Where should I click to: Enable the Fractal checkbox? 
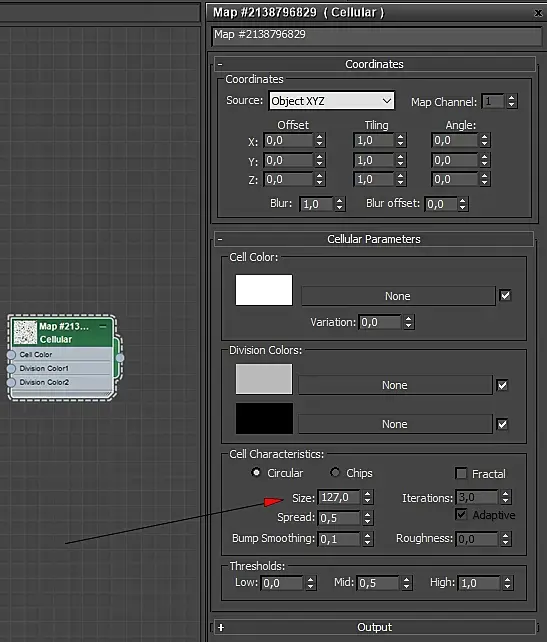pos(461,473)
